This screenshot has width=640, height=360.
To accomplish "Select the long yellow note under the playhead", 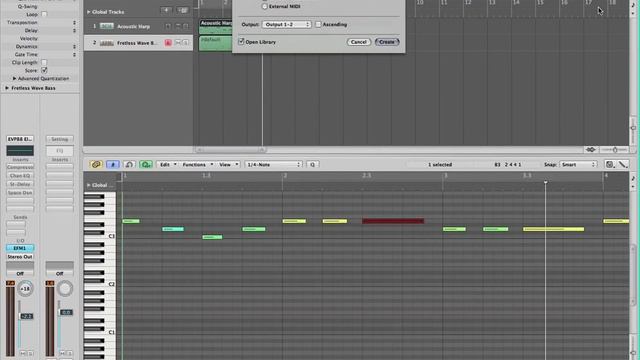I will [x=553, y=229].
